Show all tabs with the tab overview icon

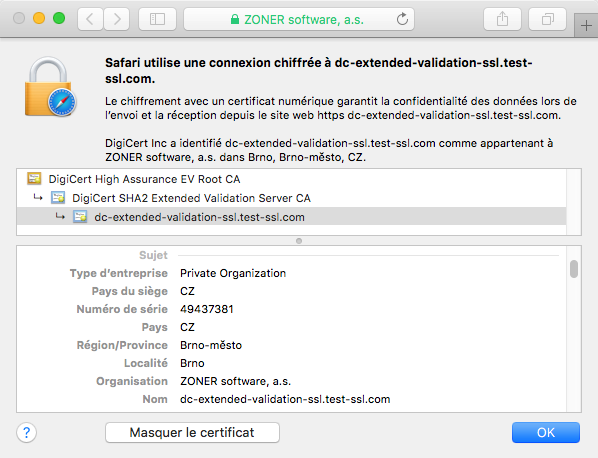[547, 19]
